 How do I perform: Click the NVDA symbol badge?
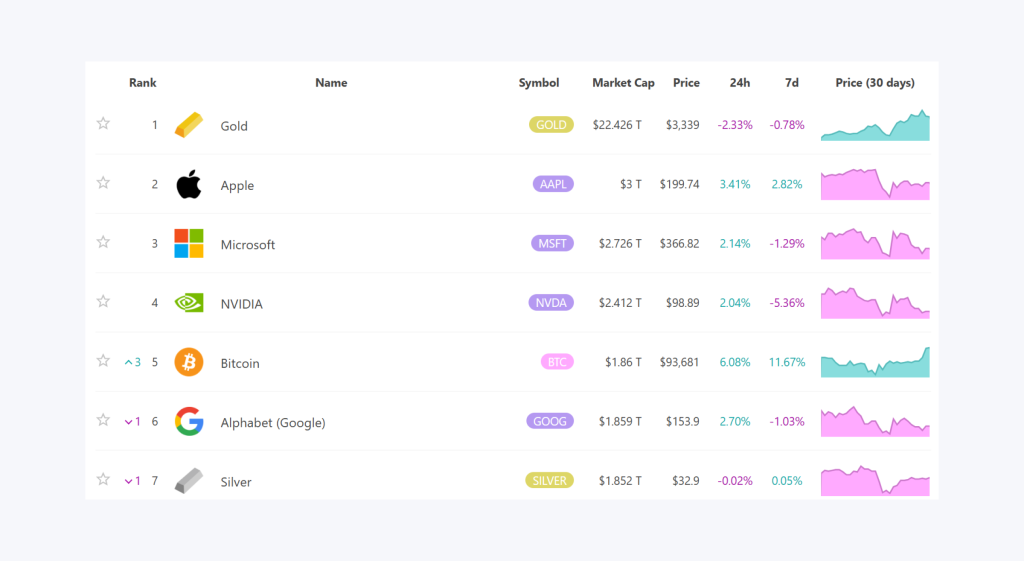pos(551,303)
